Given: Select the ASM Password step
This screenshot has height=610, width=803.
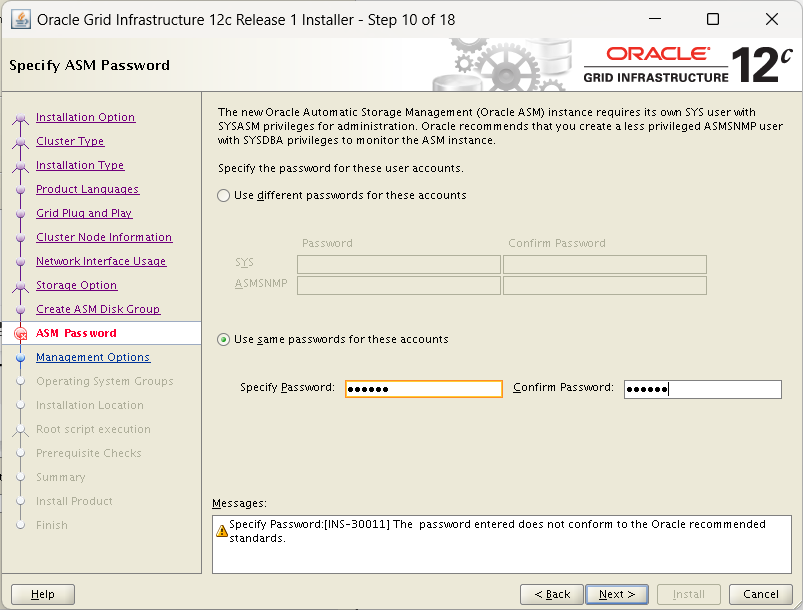Looking at the screenshot, I should 76,333.
